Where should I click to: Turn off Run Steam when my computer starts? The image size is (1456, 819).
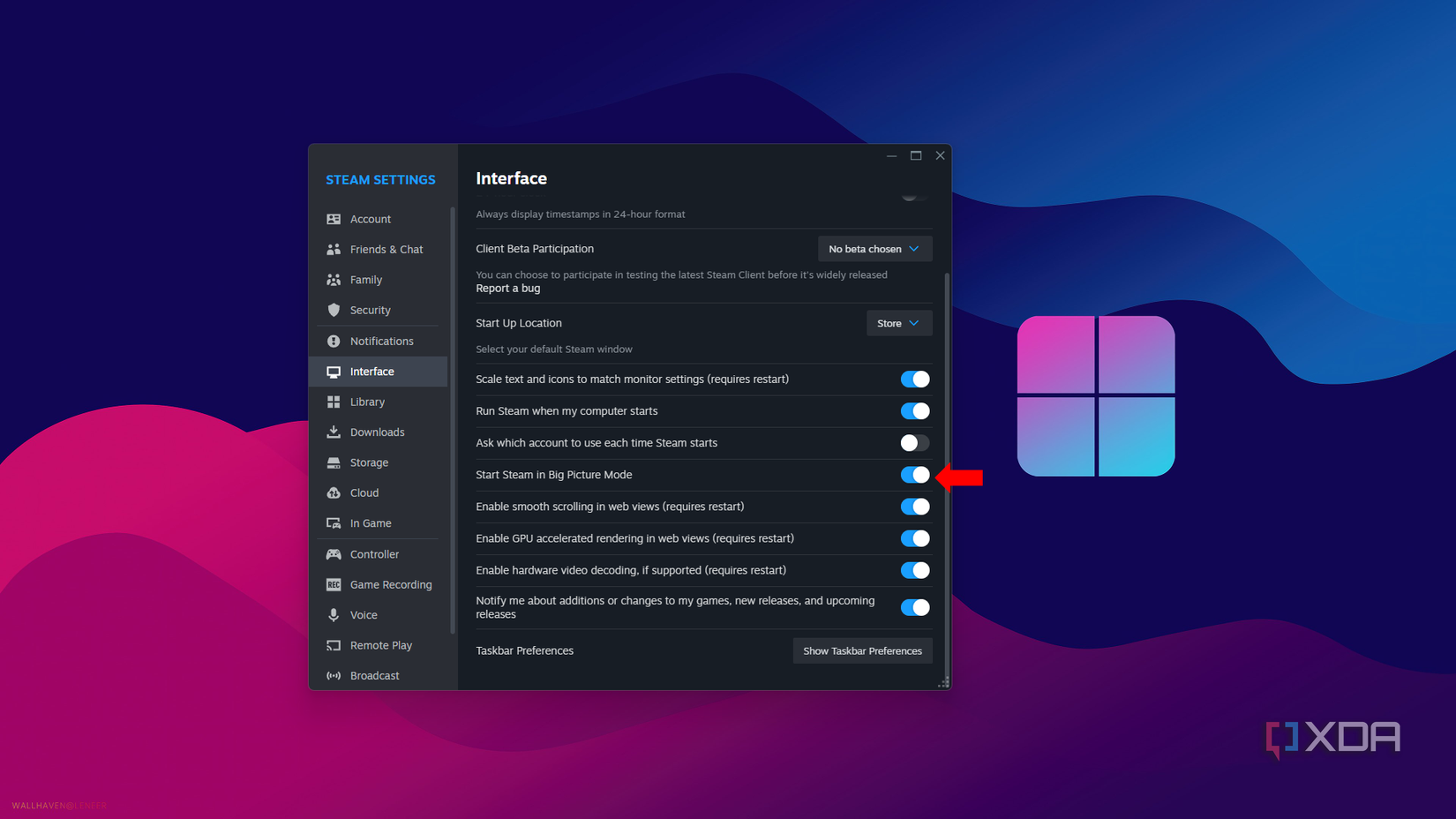pos(914,410)
